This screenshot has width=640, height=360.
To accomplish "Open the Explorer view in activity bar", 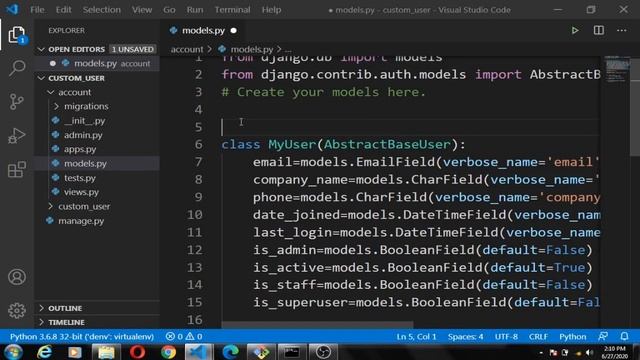I will pos(17,35).
